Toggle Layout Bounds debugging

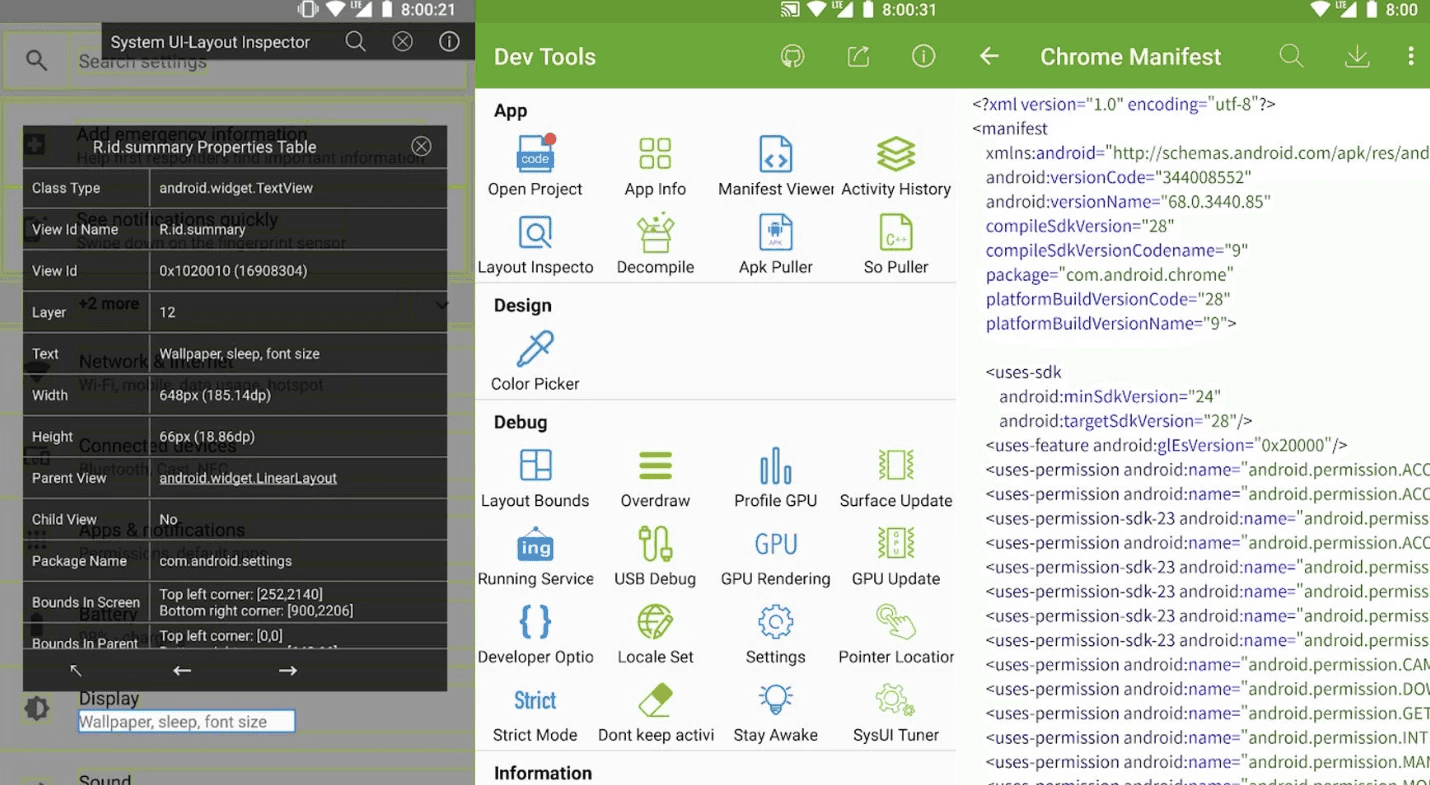coord(537,478)
